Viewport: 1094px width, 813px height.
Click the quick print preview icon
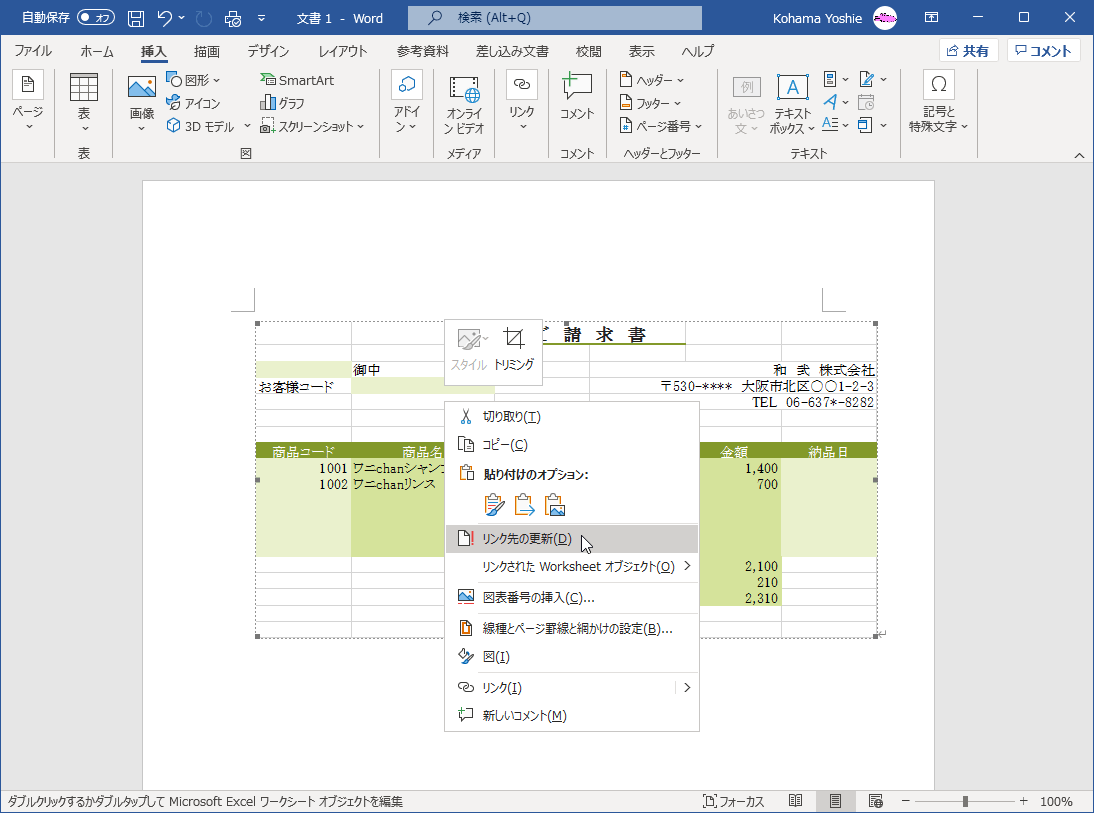click(x=233, y=18)
